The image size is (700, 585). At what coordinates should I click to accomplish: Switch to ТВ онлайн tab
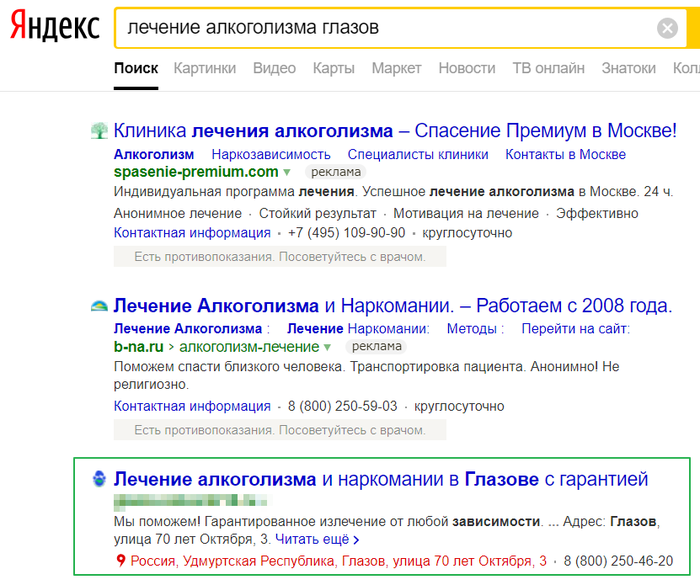pyautogui.click(x=548, y=68)
